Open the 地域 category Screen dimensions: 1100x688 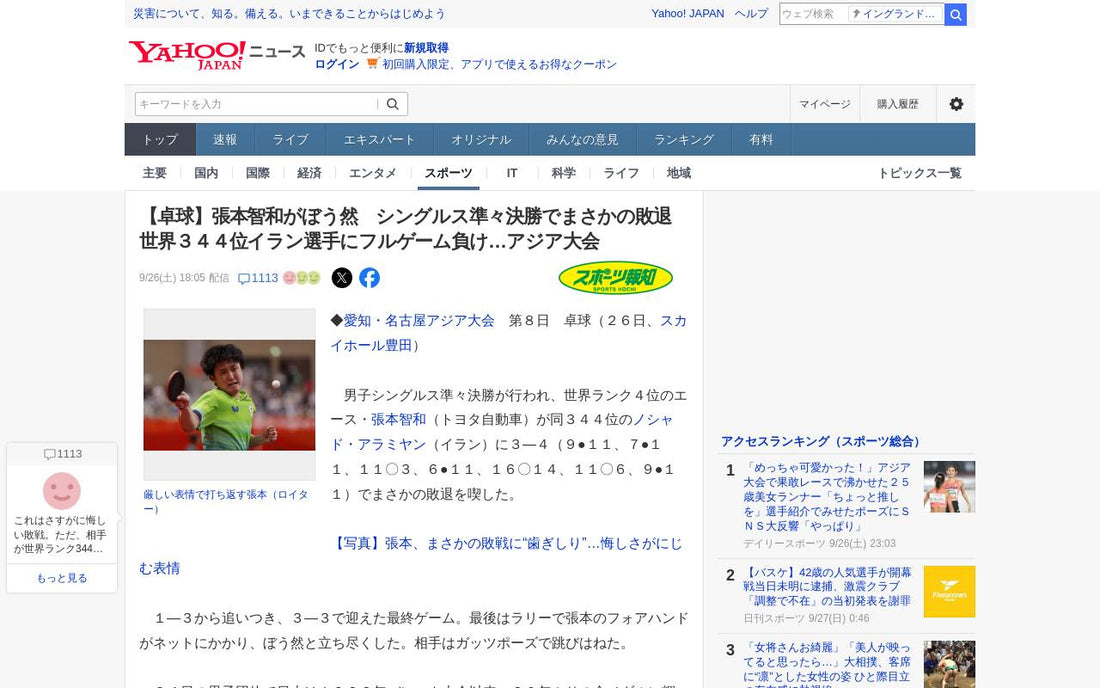[678, 173]
